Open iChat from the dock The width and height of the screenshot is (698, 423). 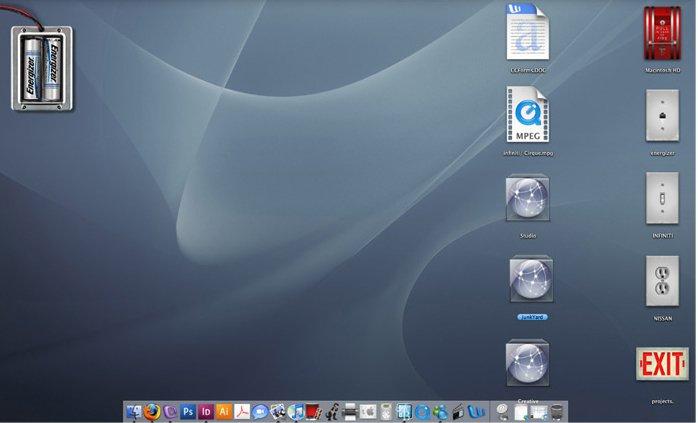260,412
